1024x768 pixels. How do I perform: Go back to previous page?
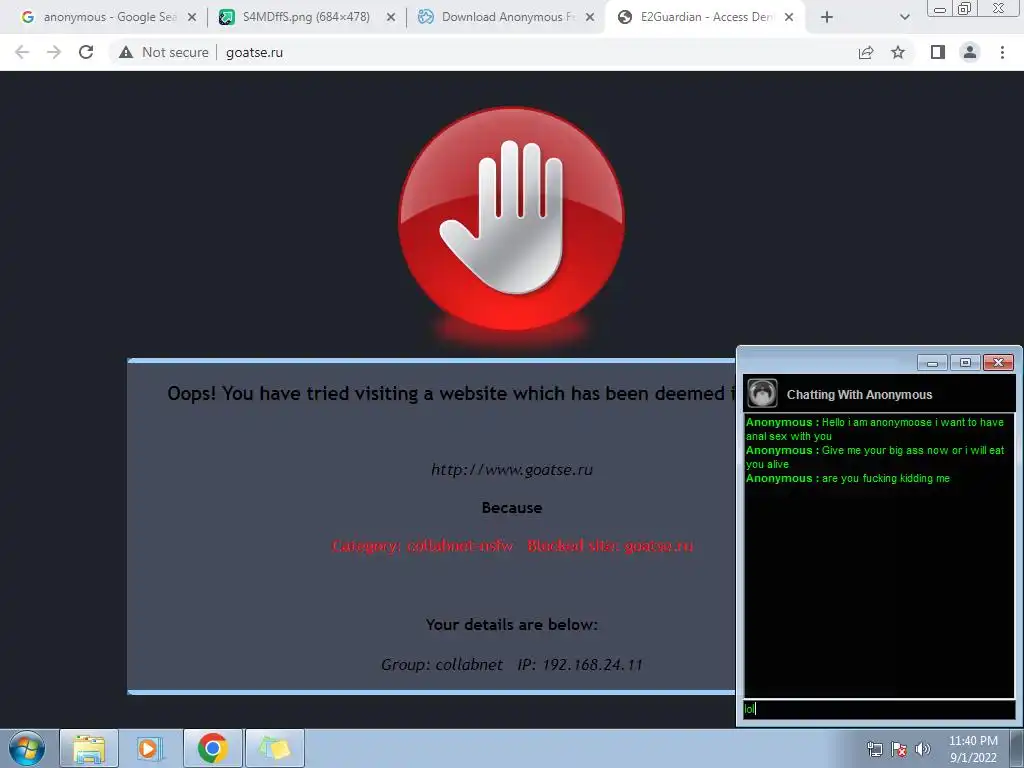point(22,52)
